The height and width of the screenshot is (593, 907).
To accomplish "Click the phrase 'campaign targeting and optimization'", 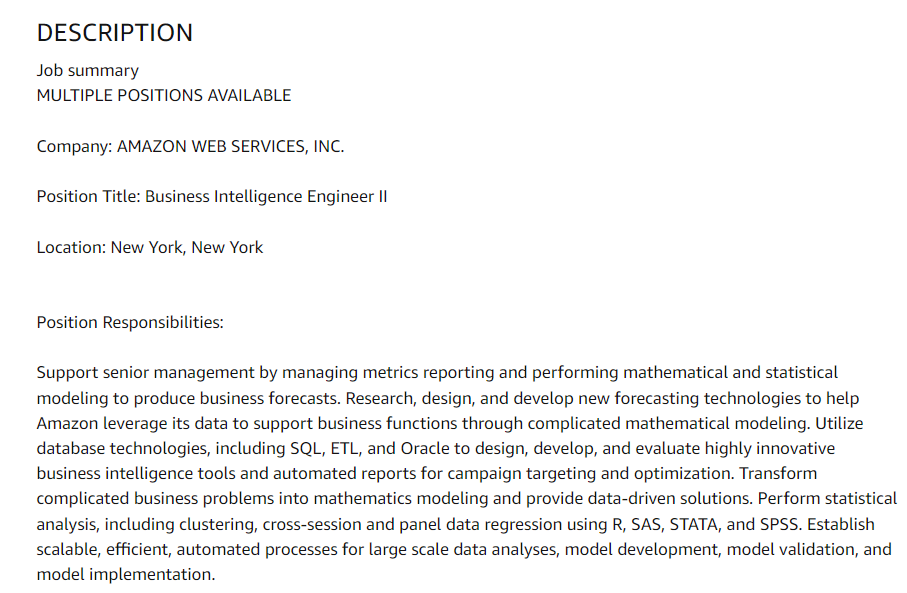I will 590,474.
